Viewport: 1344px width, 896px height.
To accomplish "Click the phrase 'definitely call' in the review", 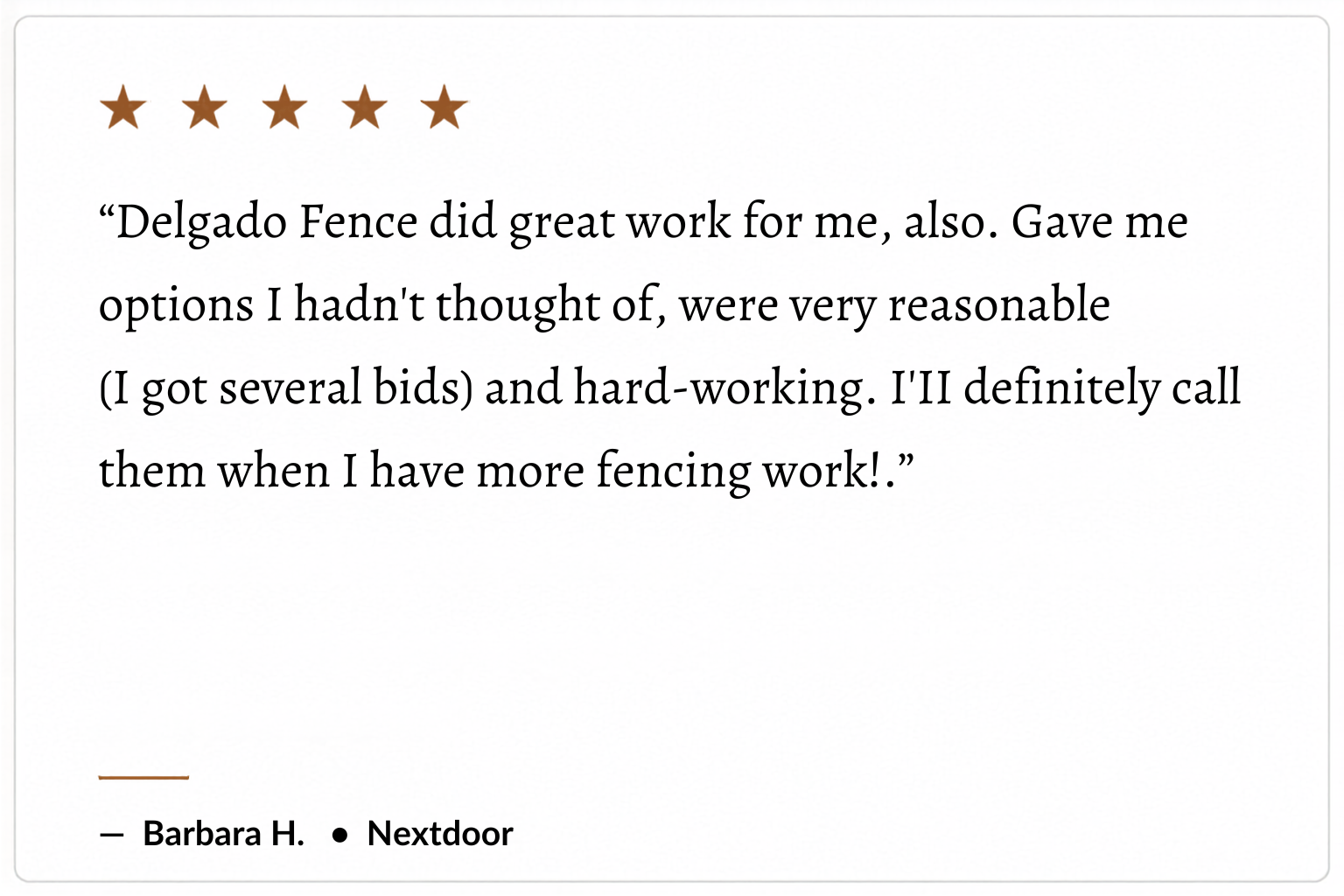I will (x=1102, y=388).
